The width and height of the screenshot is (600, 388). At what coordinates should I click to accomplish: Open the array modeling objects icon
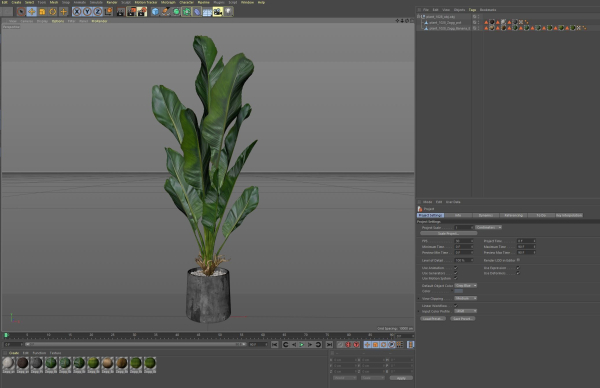click(x=186, y=12)
